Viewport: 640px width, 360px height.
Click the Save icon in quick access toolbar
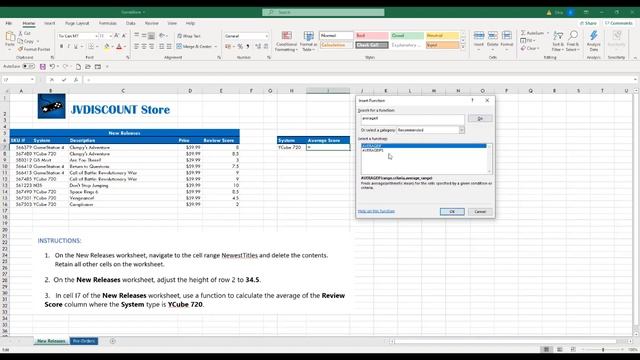pyautogui.click(x=42, y=67)
